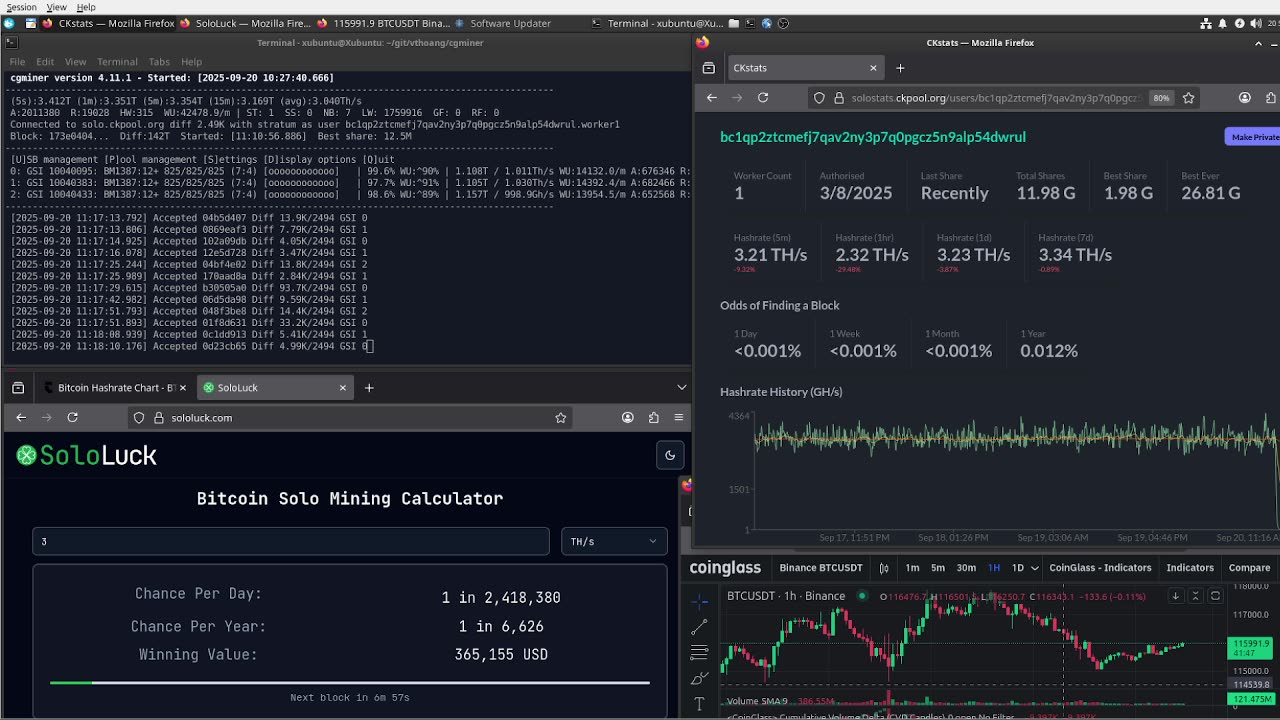The width and height of the screenshot is (1280, 720).
Task: Open Firefox account icon in CKstats window
Action: [1245, 98]
